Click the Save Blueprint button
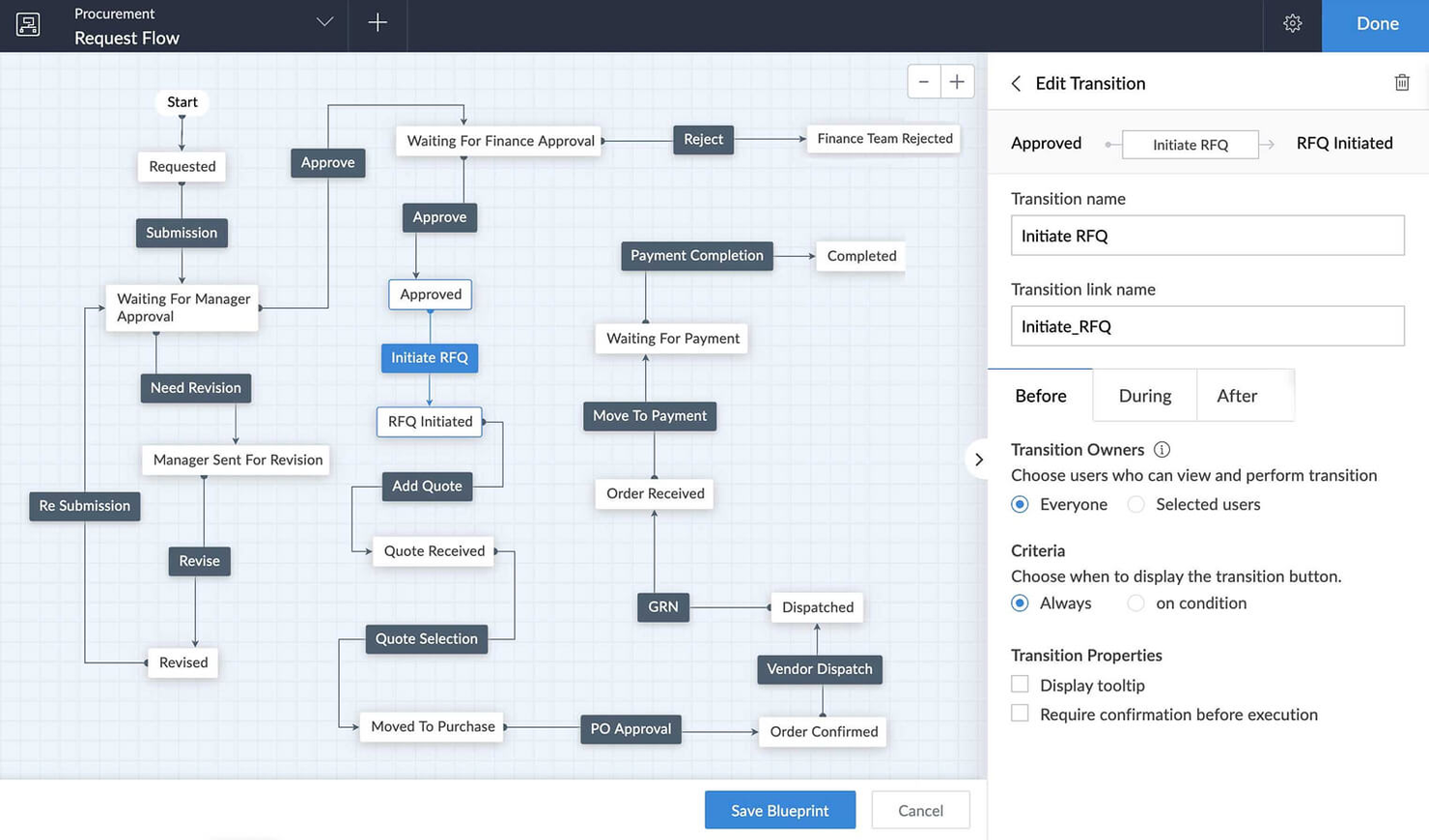 tap(779, 809)
